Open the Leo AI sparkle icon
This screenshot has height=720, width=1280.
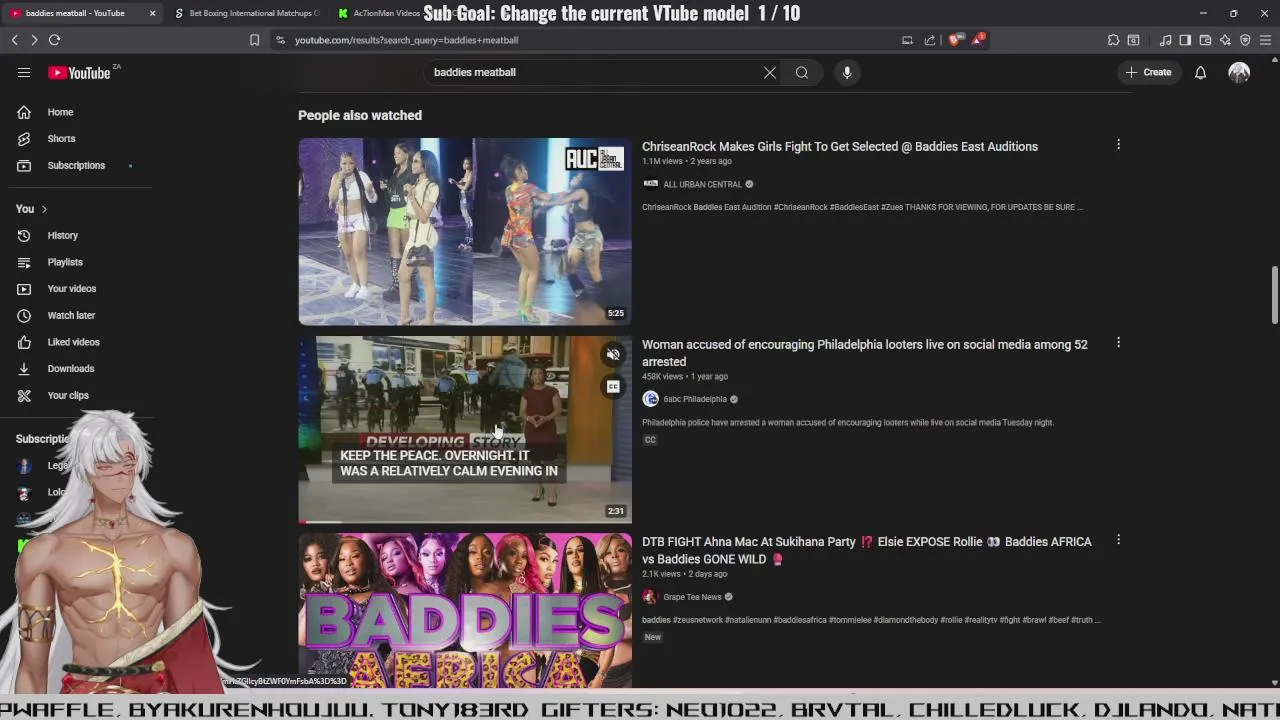pyautogui.click(x=1225, y=40)
